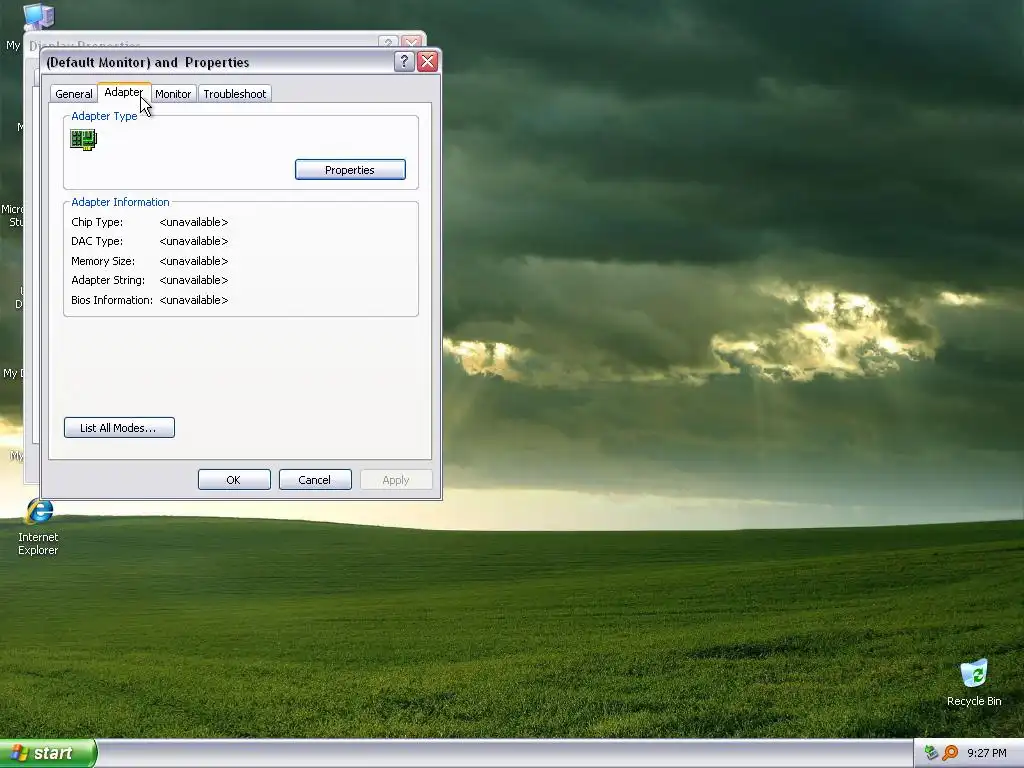This screenshot has width=1024, height=768.
Task: Cancel the monitor properties dialog
Action: 315,480
